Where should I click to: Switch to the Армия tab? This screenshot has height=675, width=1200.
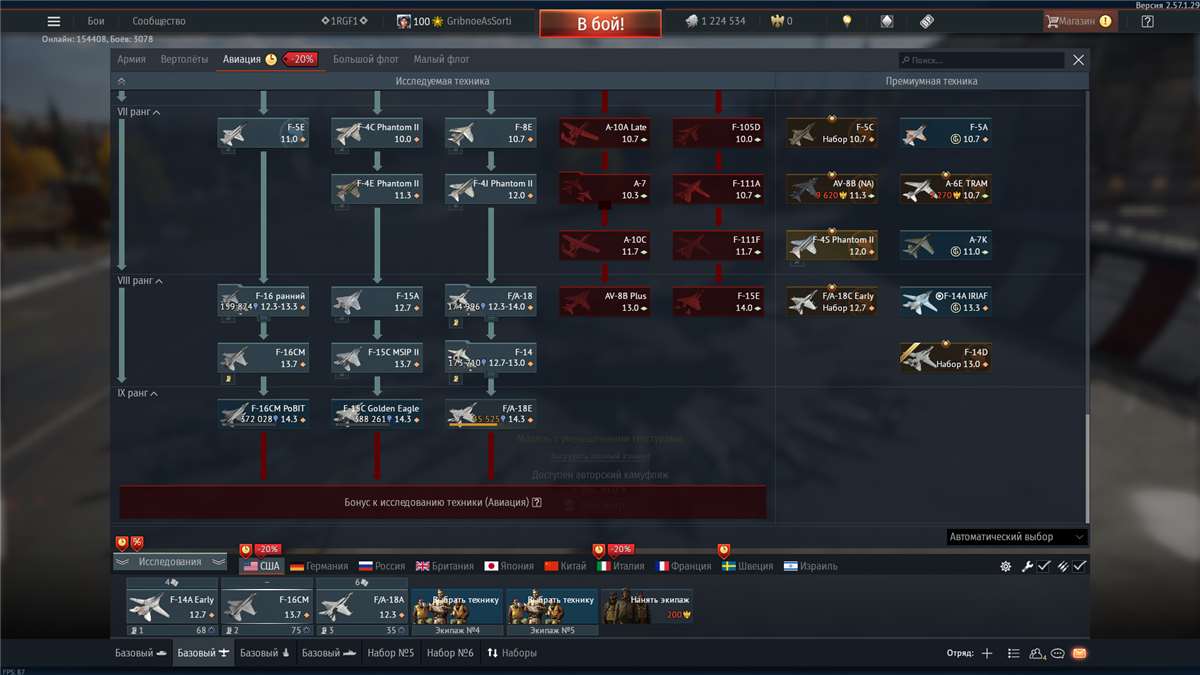coord(131,59)
